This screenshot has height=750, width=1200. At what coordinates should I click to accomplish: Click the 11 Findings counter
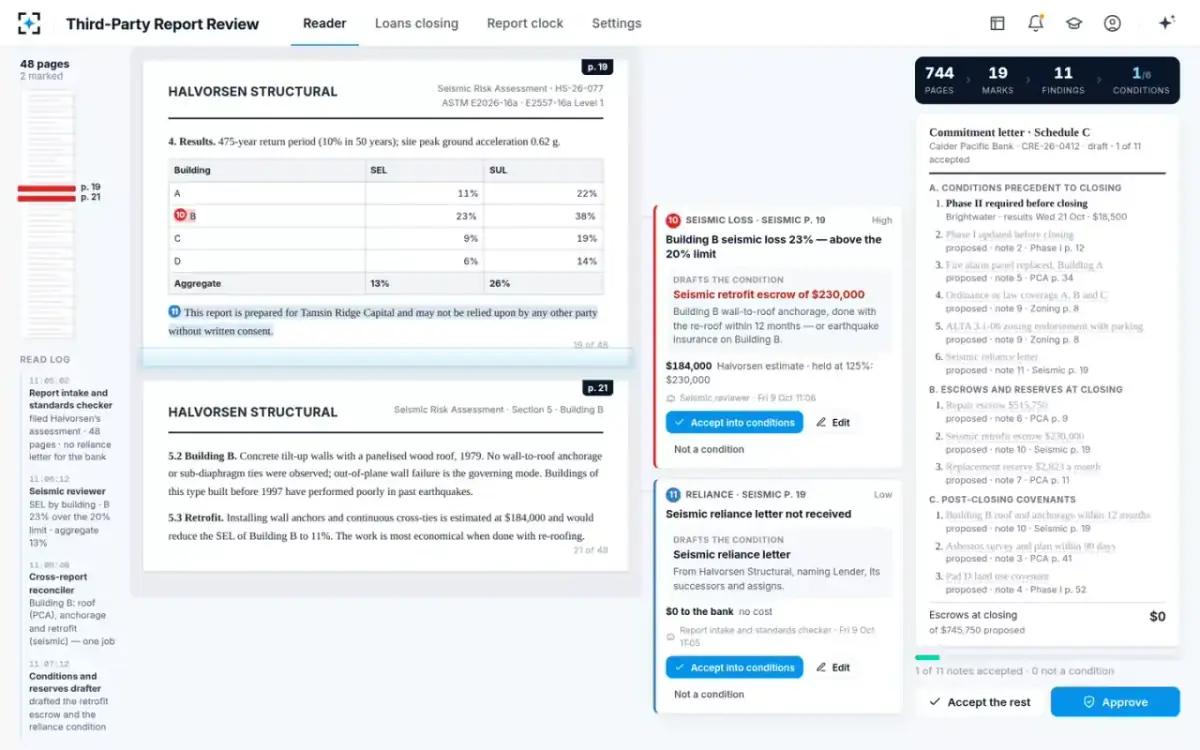tap(1063, 79)
